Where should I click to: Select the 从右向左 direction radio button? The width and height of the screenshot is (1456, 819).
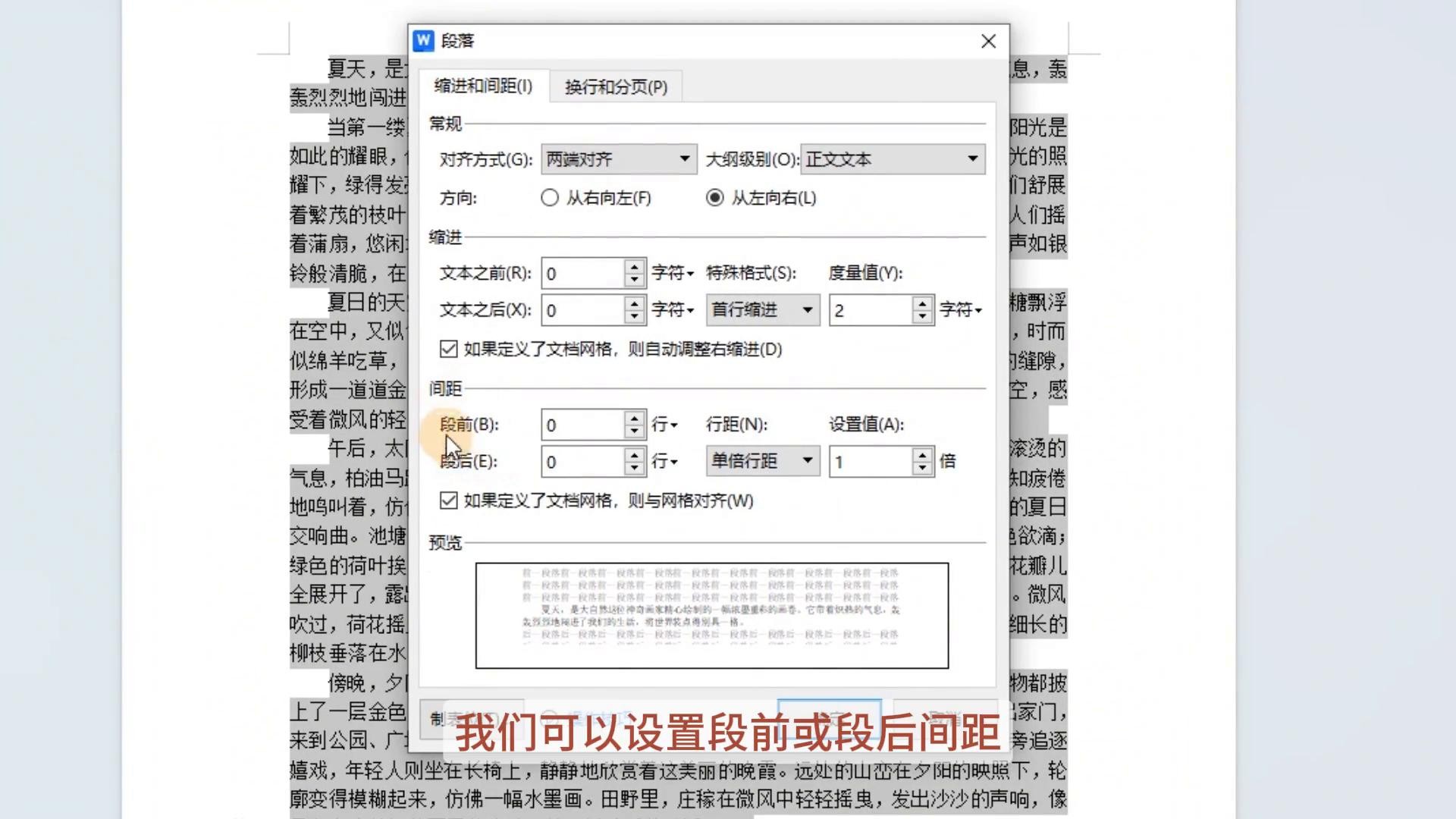(550, 198)
